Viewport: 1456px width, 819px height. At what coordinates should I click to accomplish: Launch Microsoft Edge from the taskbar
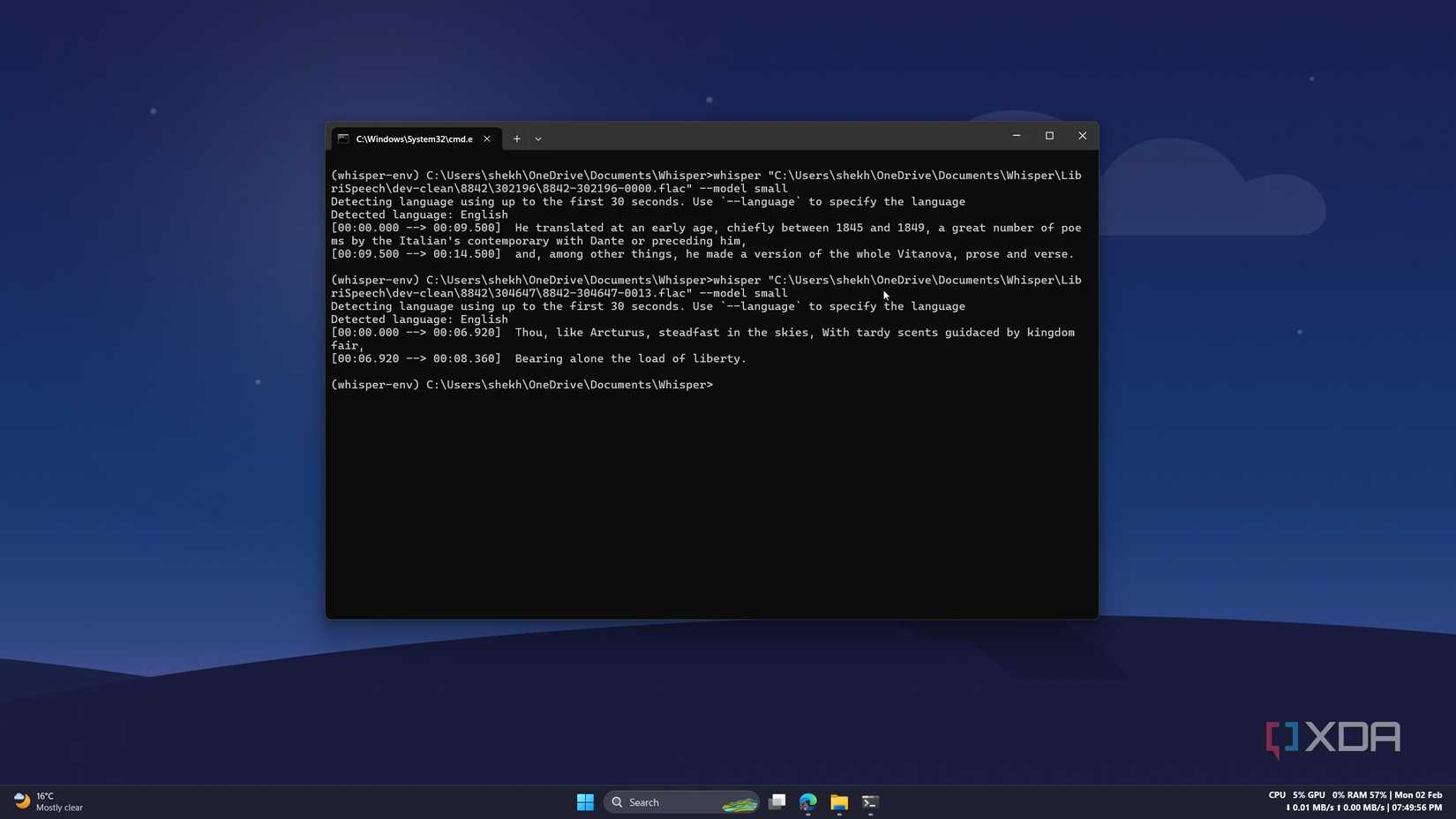coord(807,802)
